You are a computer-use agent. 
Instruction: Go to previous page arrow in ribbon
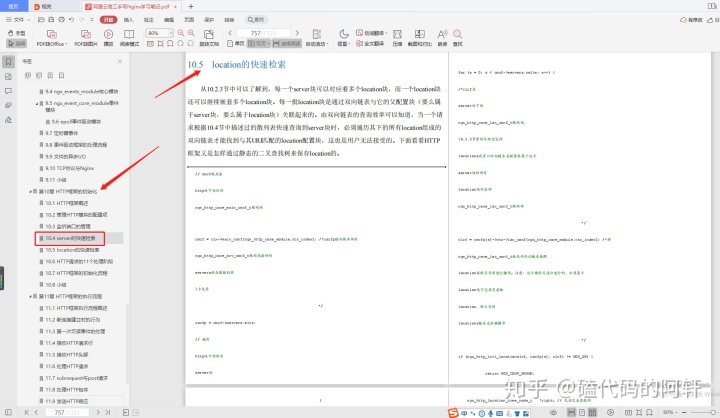[230, 33]
